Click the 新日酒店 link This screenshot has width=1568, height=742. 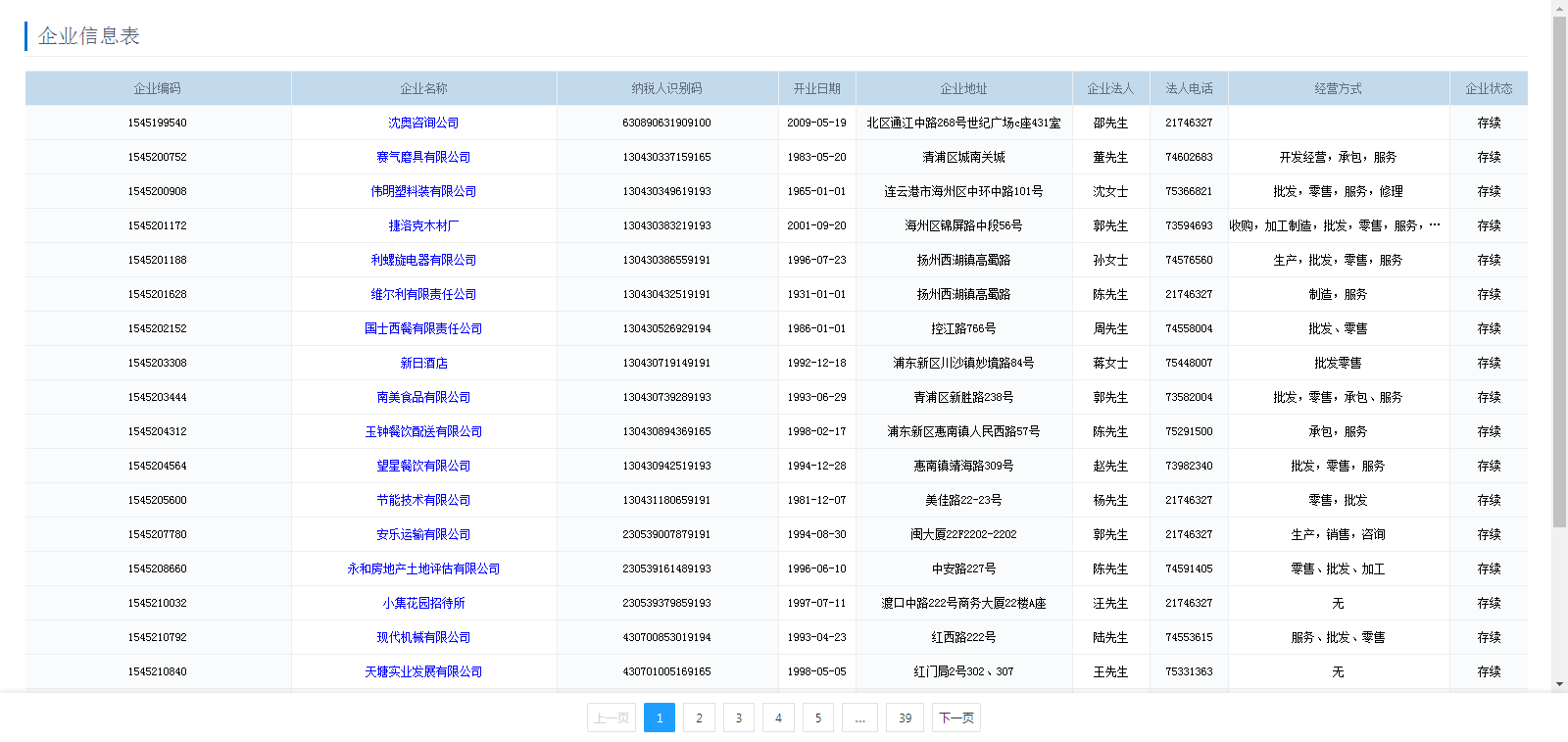(x=423, y=363)
